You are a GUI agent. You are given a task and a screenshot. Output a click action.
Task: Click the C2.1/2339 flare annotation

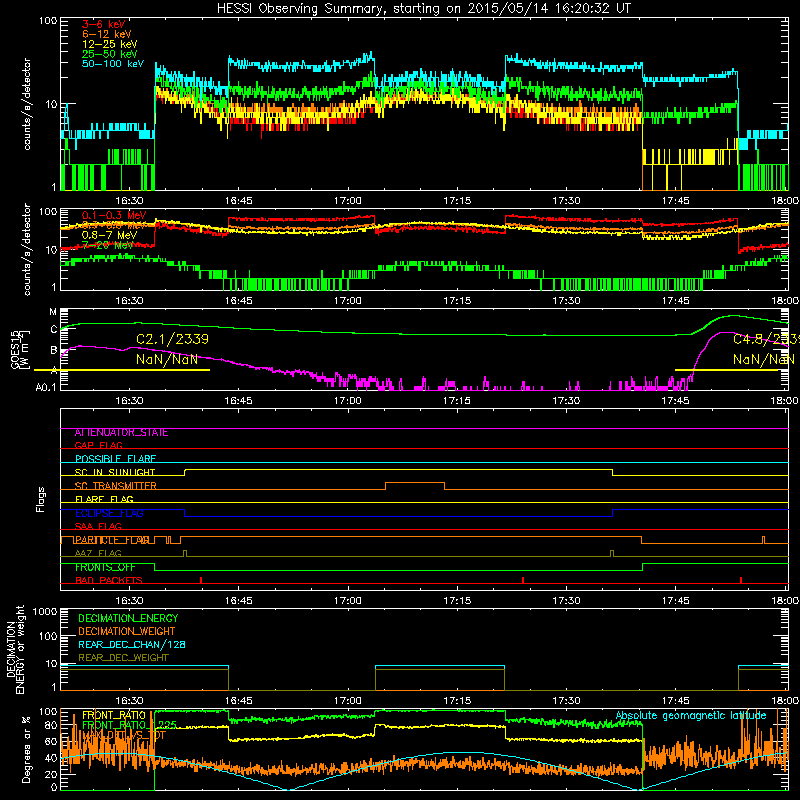point(172,339)
